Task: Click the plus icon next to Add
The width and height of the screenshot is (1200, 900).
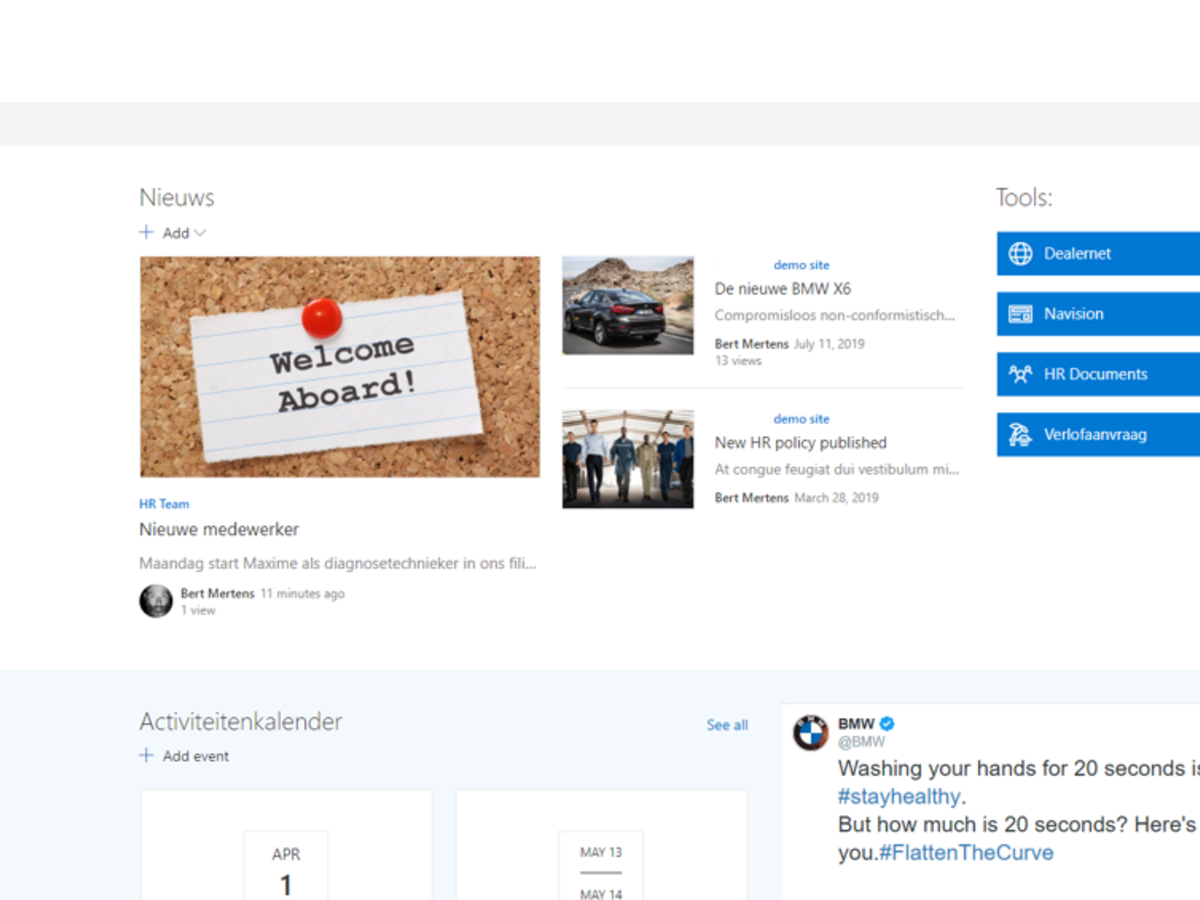Action: tap(147, 233)
